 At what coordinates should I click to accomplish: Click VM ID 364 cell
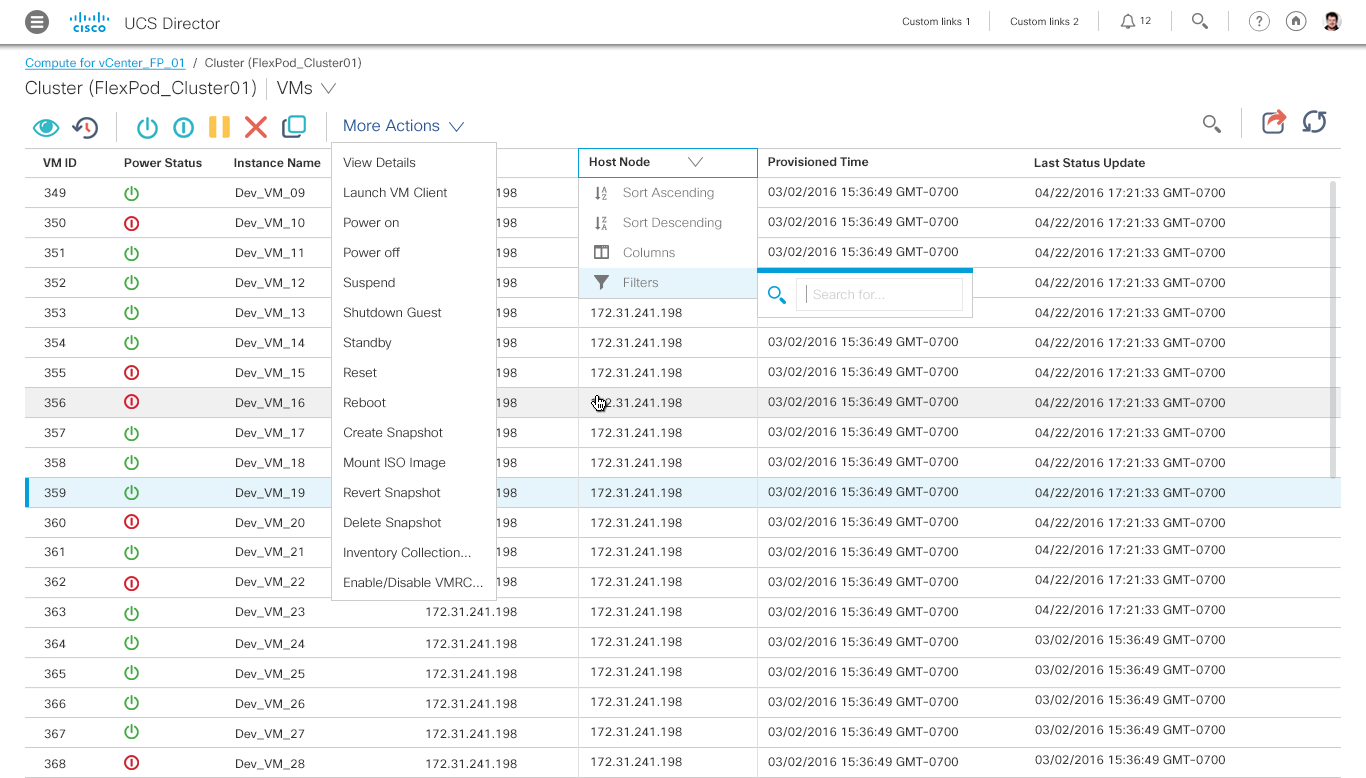[55, 643]
